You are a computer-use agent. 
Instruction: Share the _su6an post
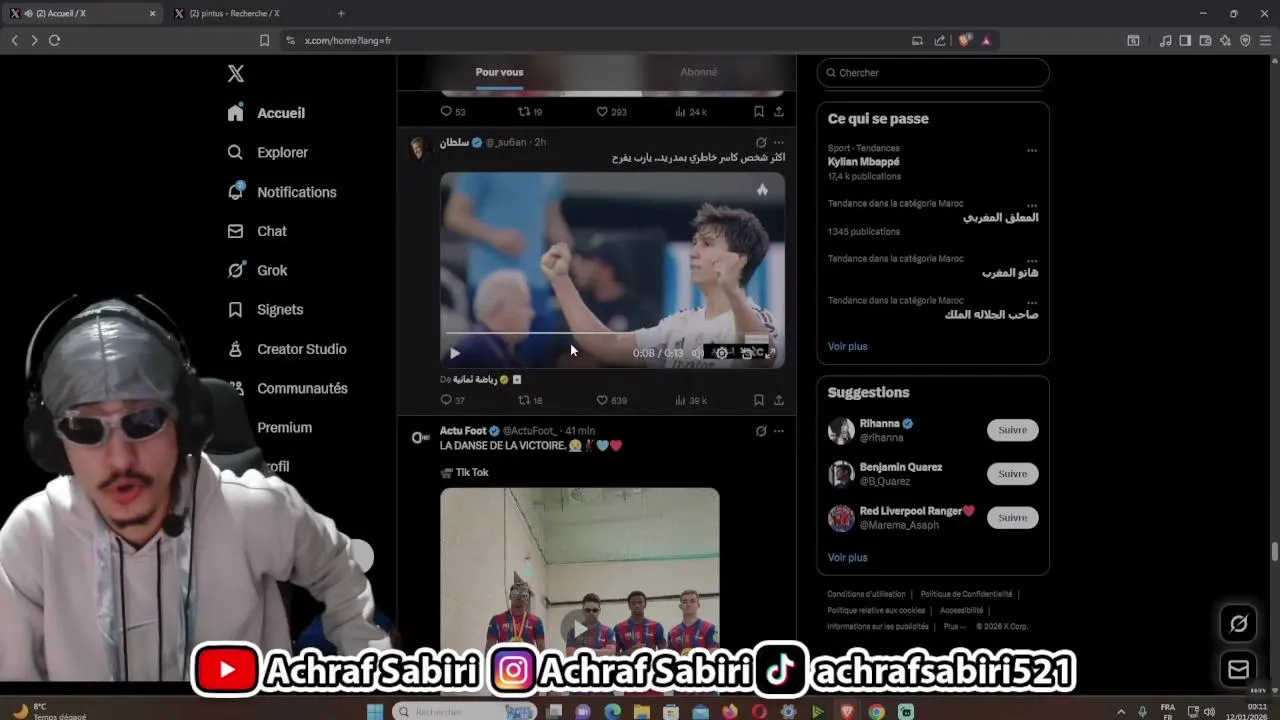[x=779, y=400]
